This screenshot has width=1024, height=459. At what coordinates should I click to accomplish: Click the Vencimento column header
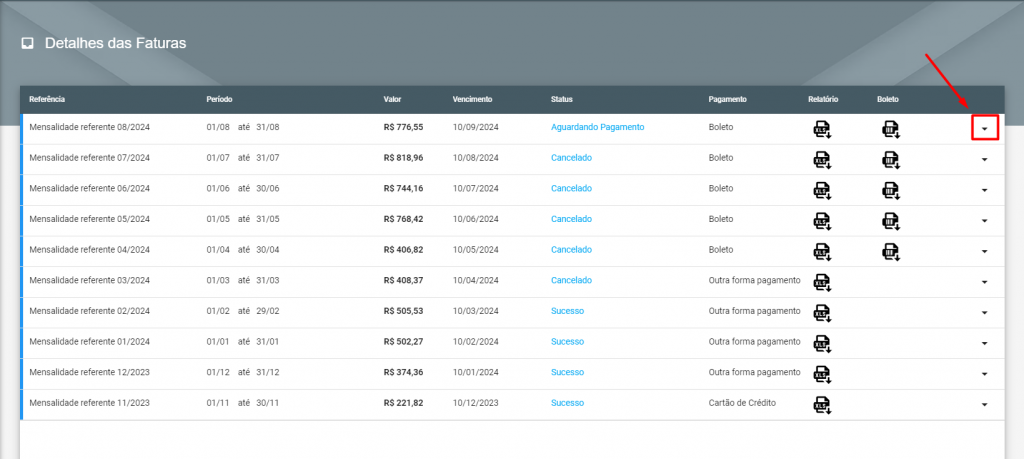point(472,100)
